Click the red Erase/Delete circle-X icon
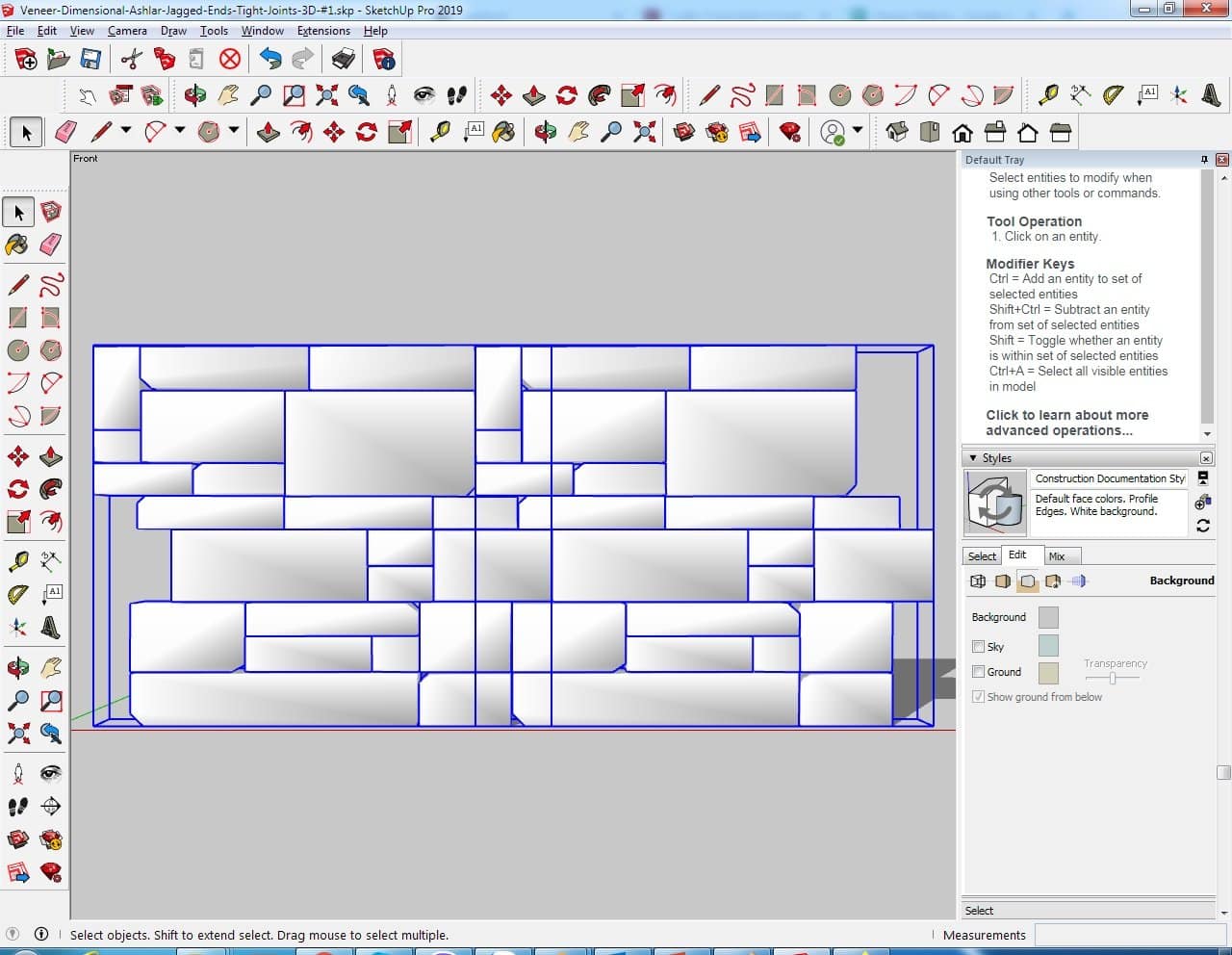 coord(229,60)
